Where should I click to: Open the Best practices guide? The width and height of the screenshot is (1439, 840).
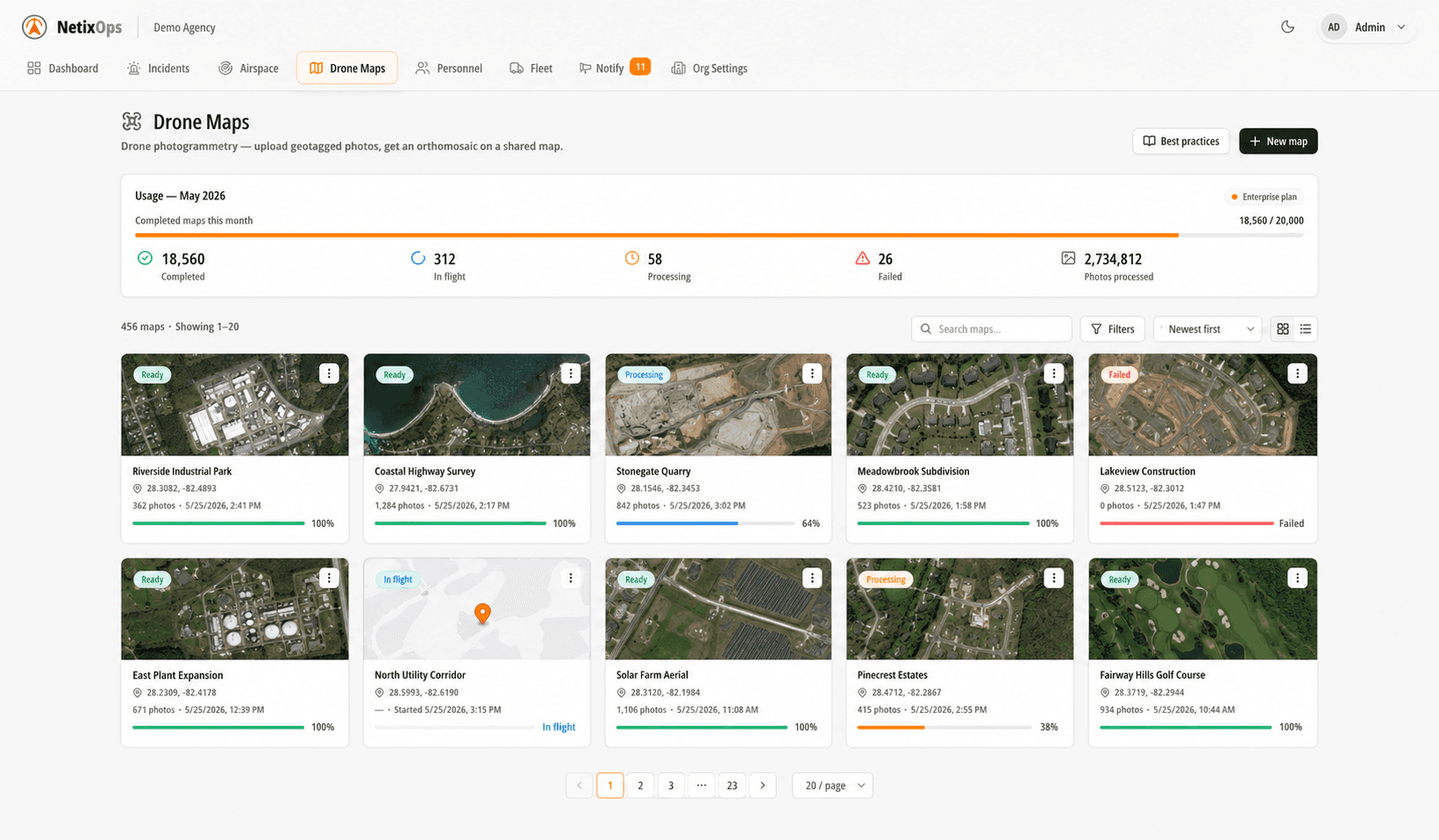[1181, 141]
